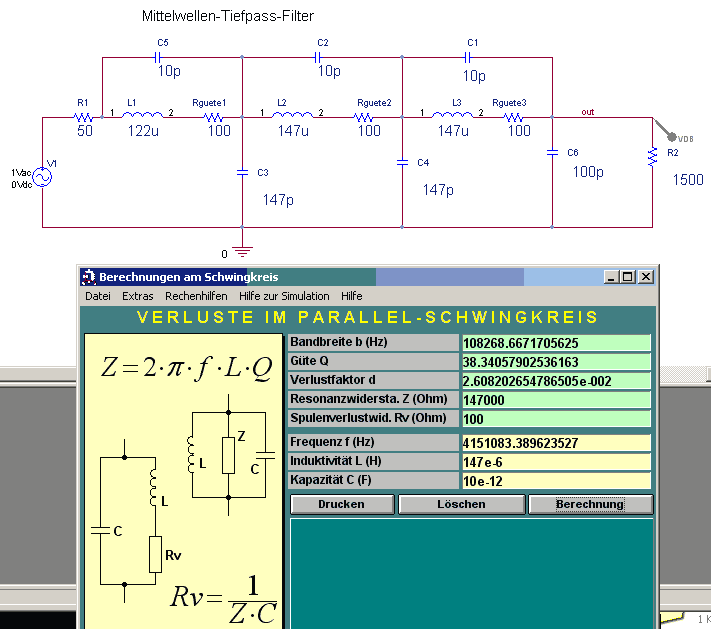Image resolution: width=711 pixels, height=629 pixels.
Task: Open the Datei menu
Action: (98, 296)
